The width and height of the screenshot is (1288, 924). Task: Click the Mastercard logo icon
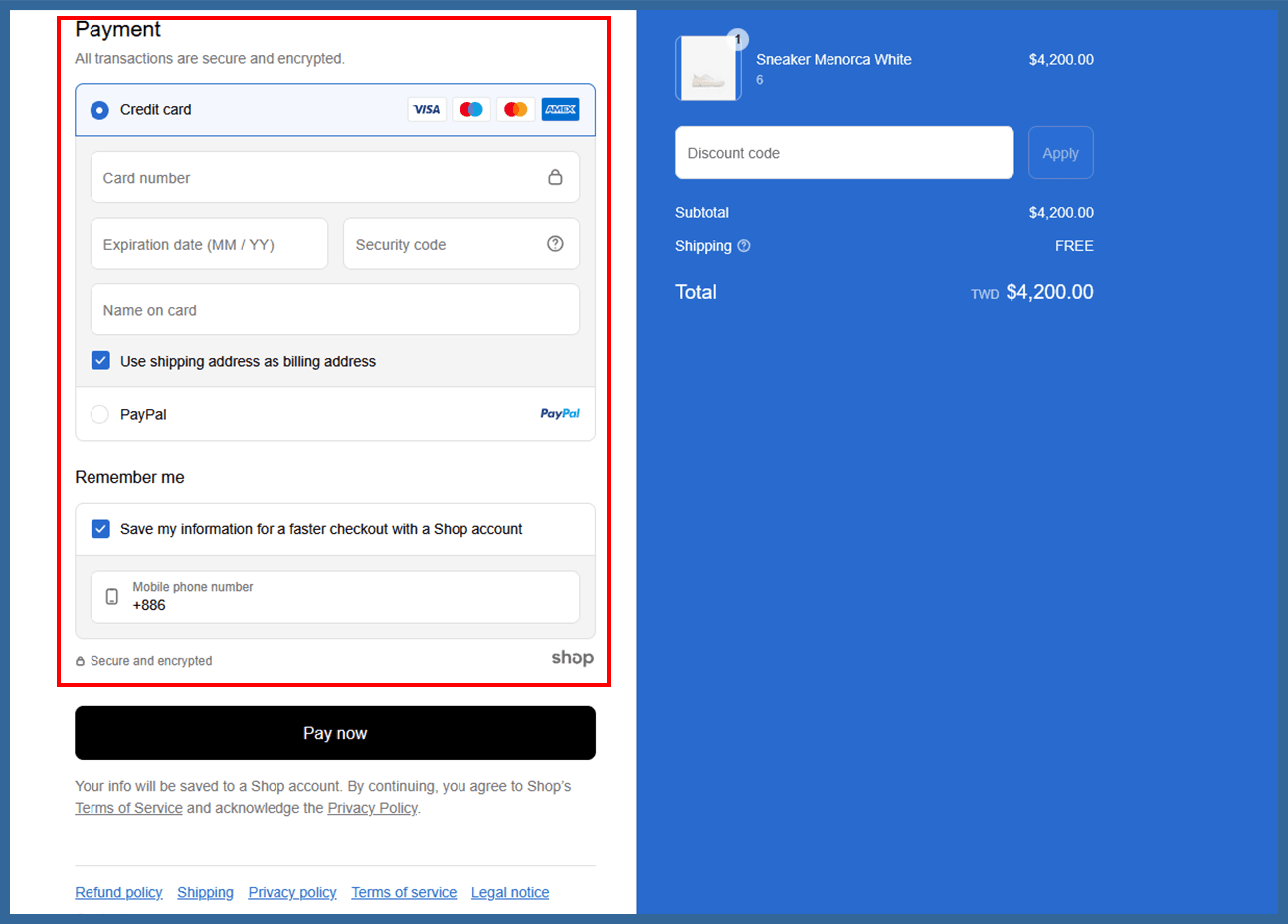pos(515,109)
